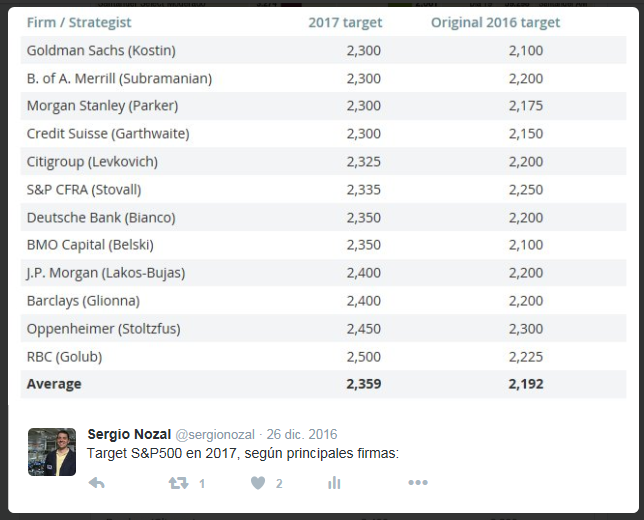This screenshot has width=644, height=520.
Task: Click the Firm / Strategist column header
Action: tap(79, 22)
